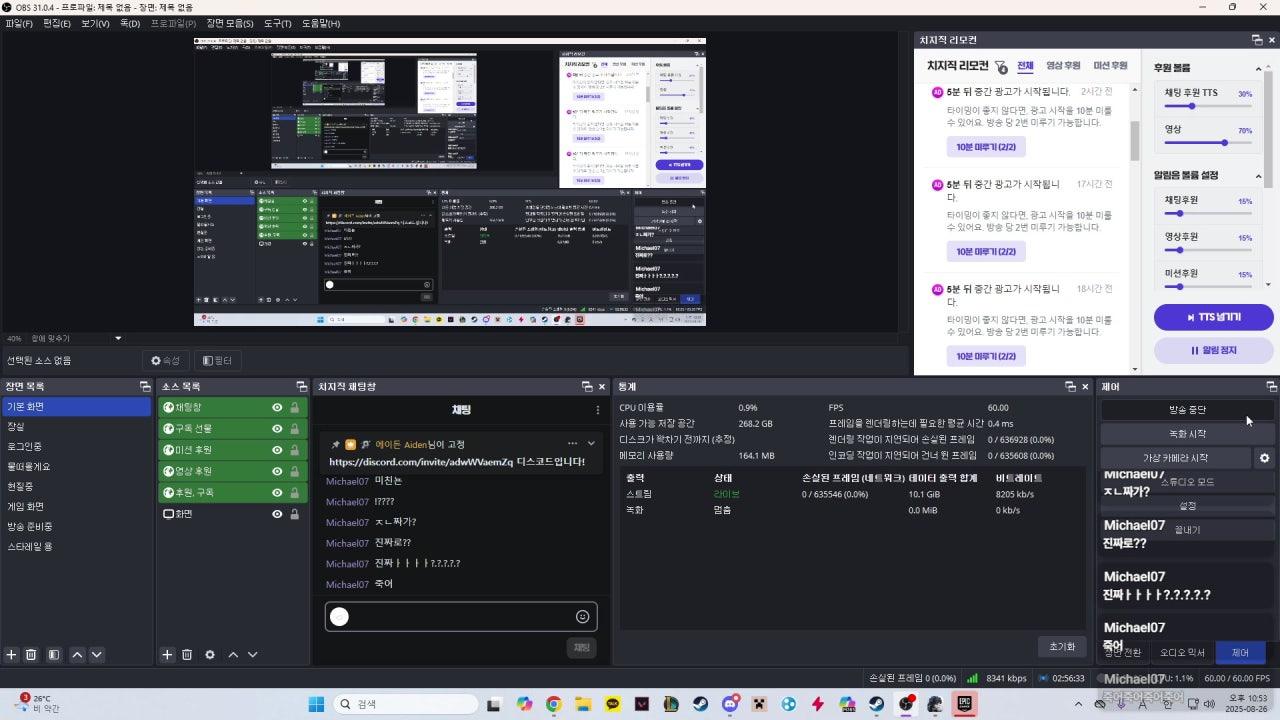
Task: Open the 치지직 리모컨 filter icon
Action: coord(1001,67)
